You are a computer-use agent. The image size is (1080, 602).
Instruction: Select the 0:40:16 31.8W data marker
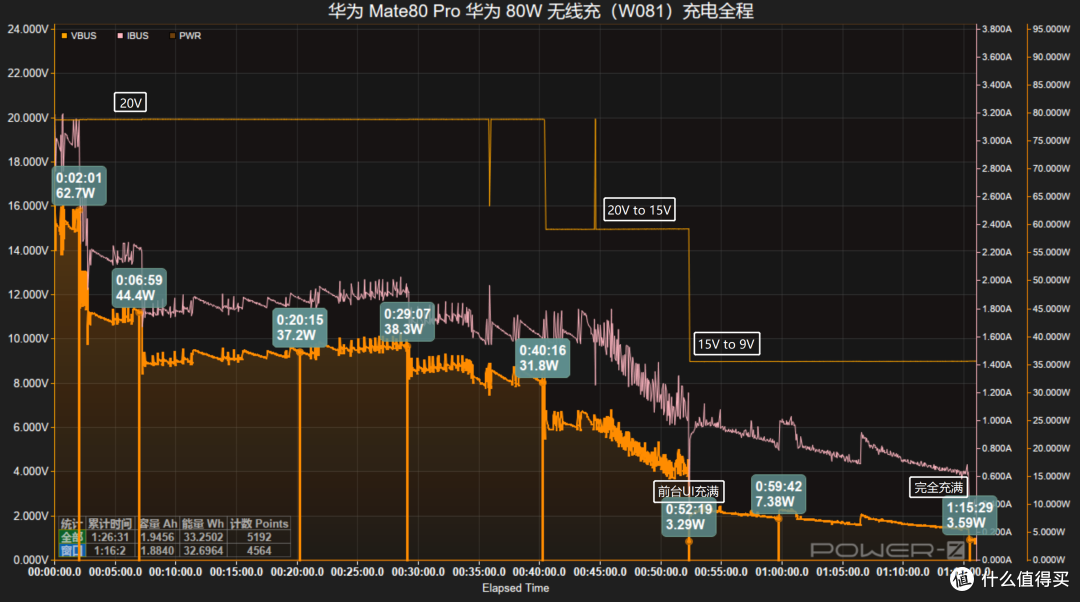coord(543,357)
